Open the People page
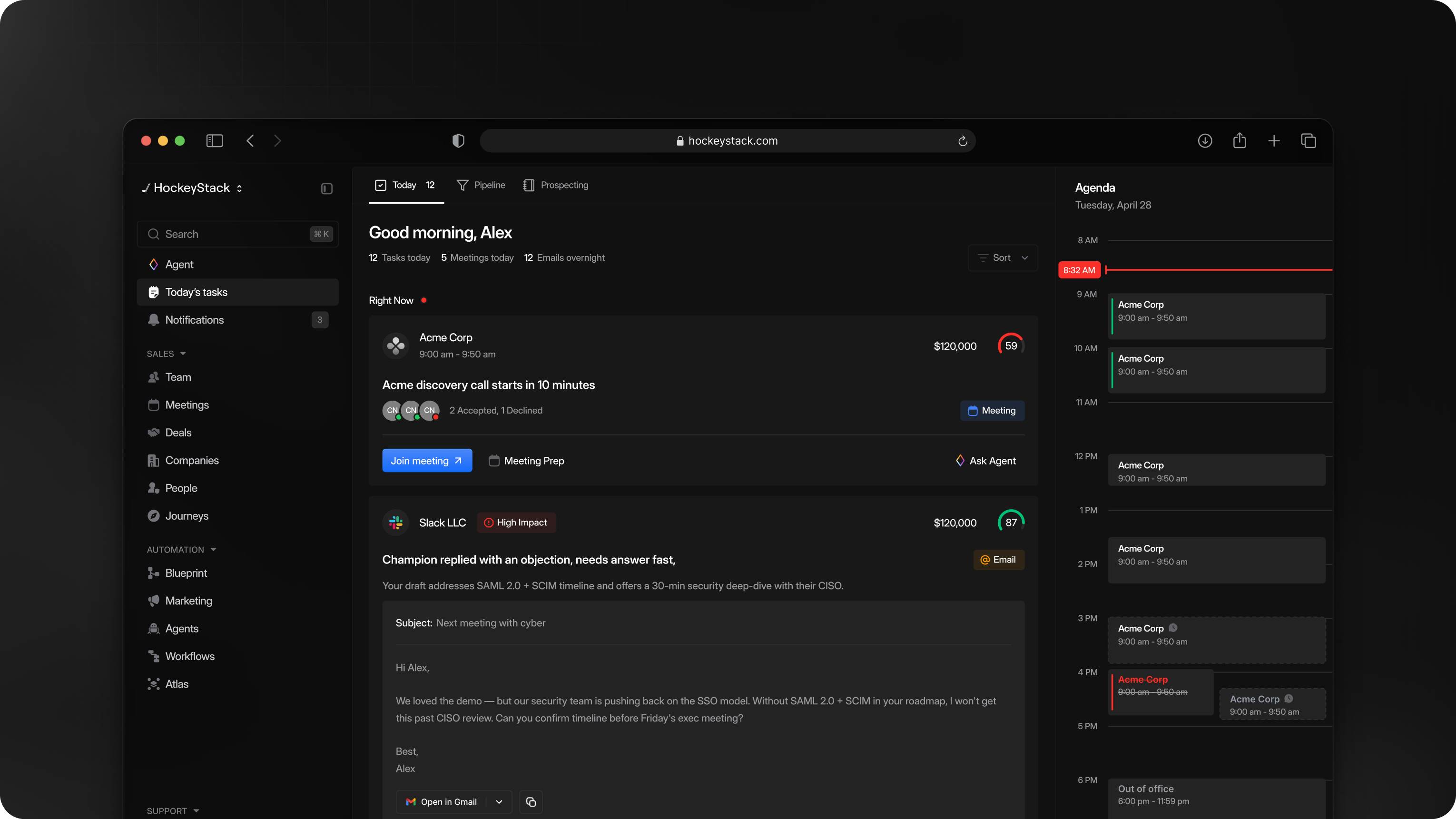Screen dimensions: 1456x819 pos(237,488)
